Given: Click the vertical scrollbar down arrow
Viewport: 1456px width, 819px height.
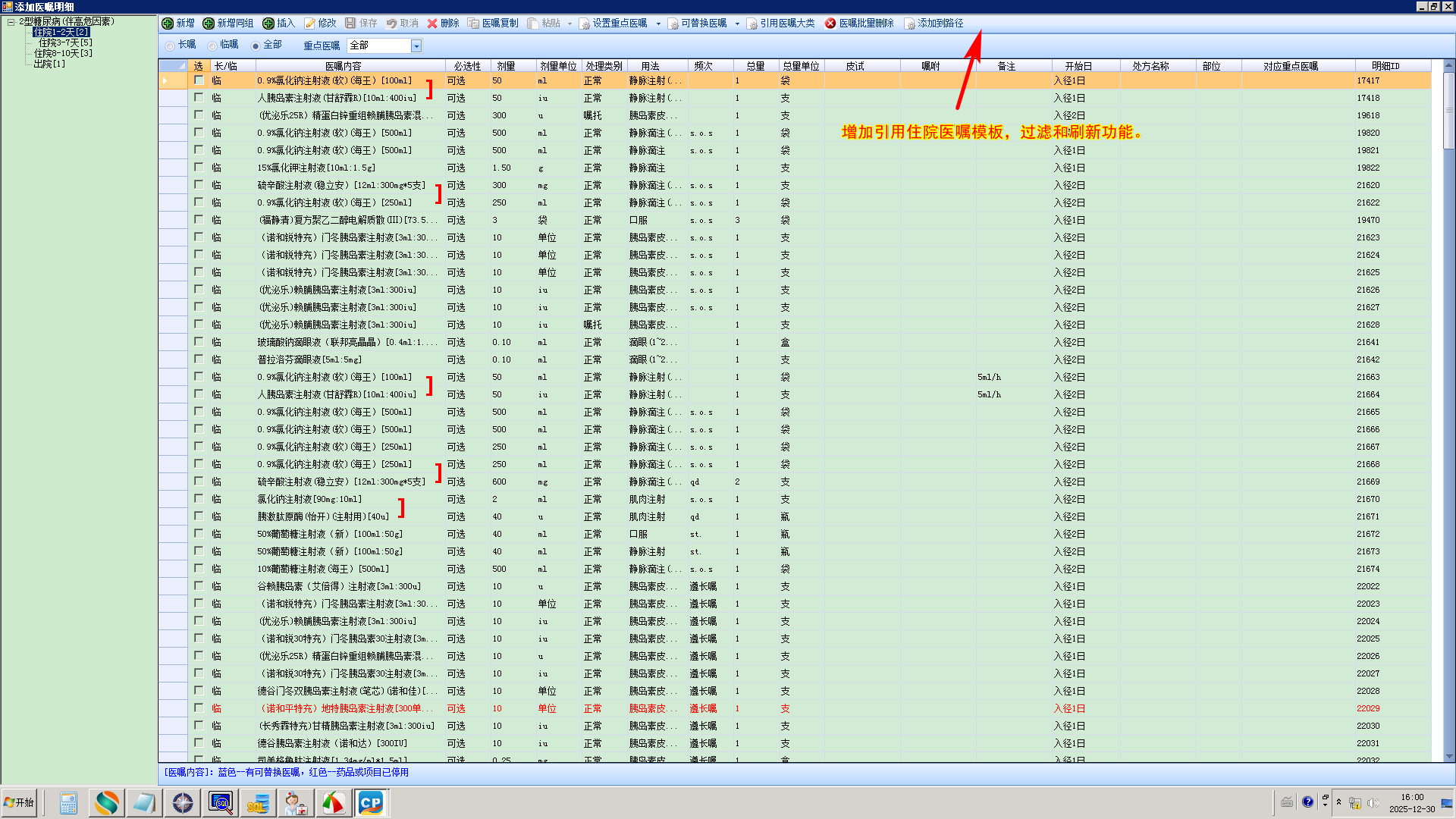Looking at the screenshot, I should coord(1448,756).
